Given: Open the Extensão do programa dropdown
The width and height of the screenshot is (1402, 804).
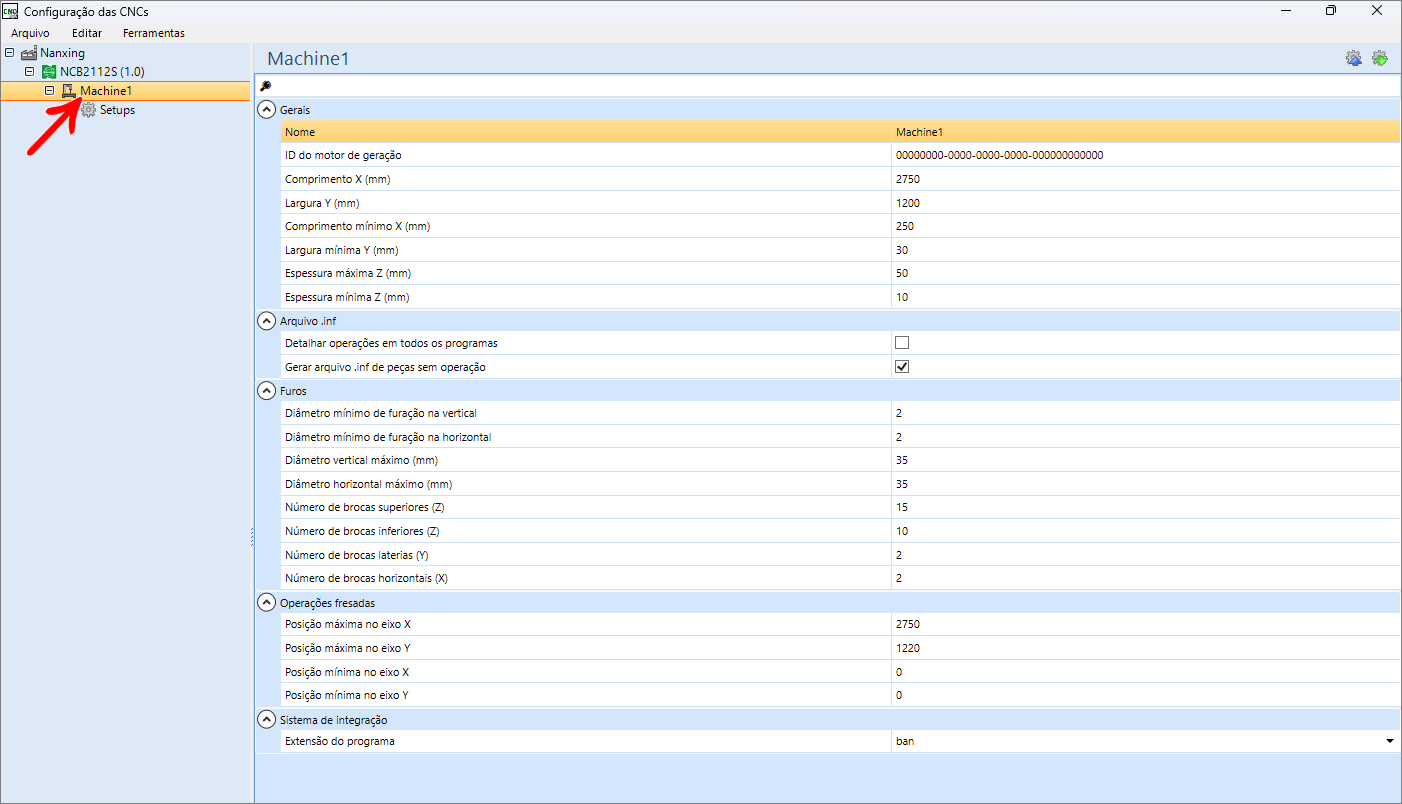Looking at the screenshot, I should 1389,741.
